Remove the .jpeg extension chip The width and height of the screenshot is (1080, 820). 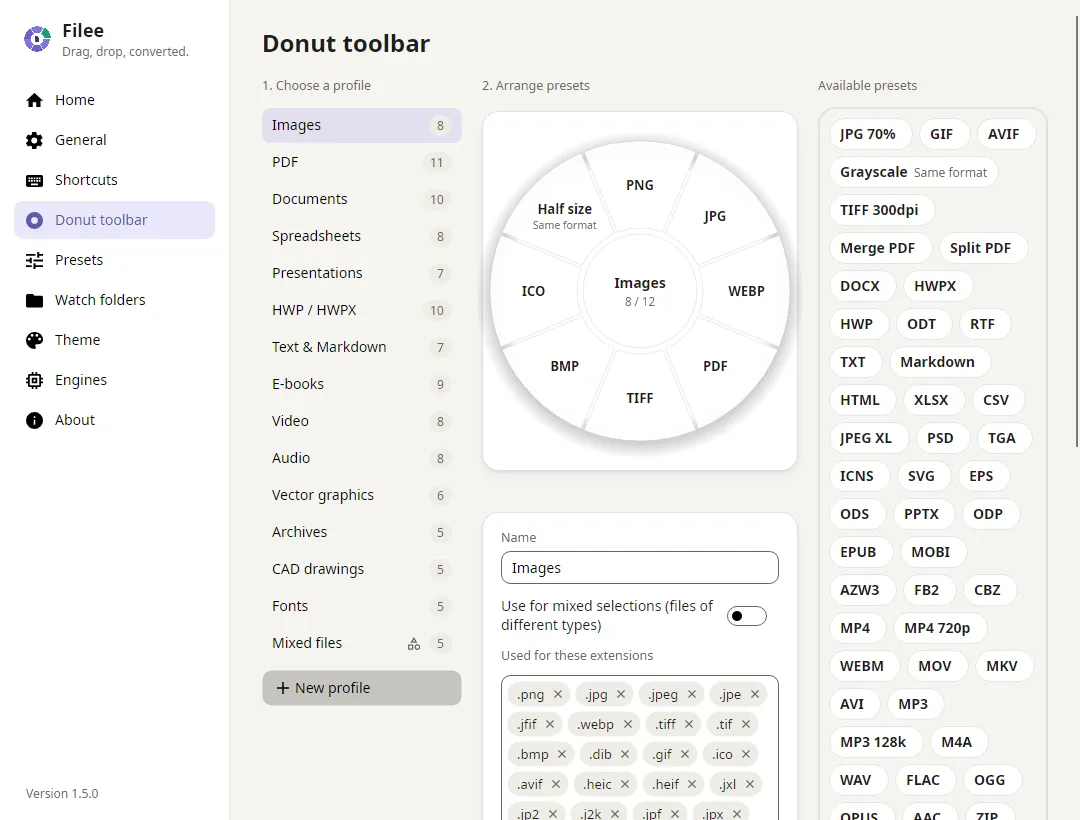[692, 694]
